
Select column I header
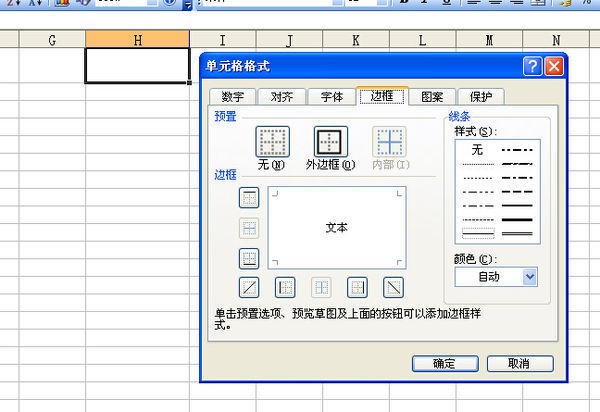[x=223, y=40]
